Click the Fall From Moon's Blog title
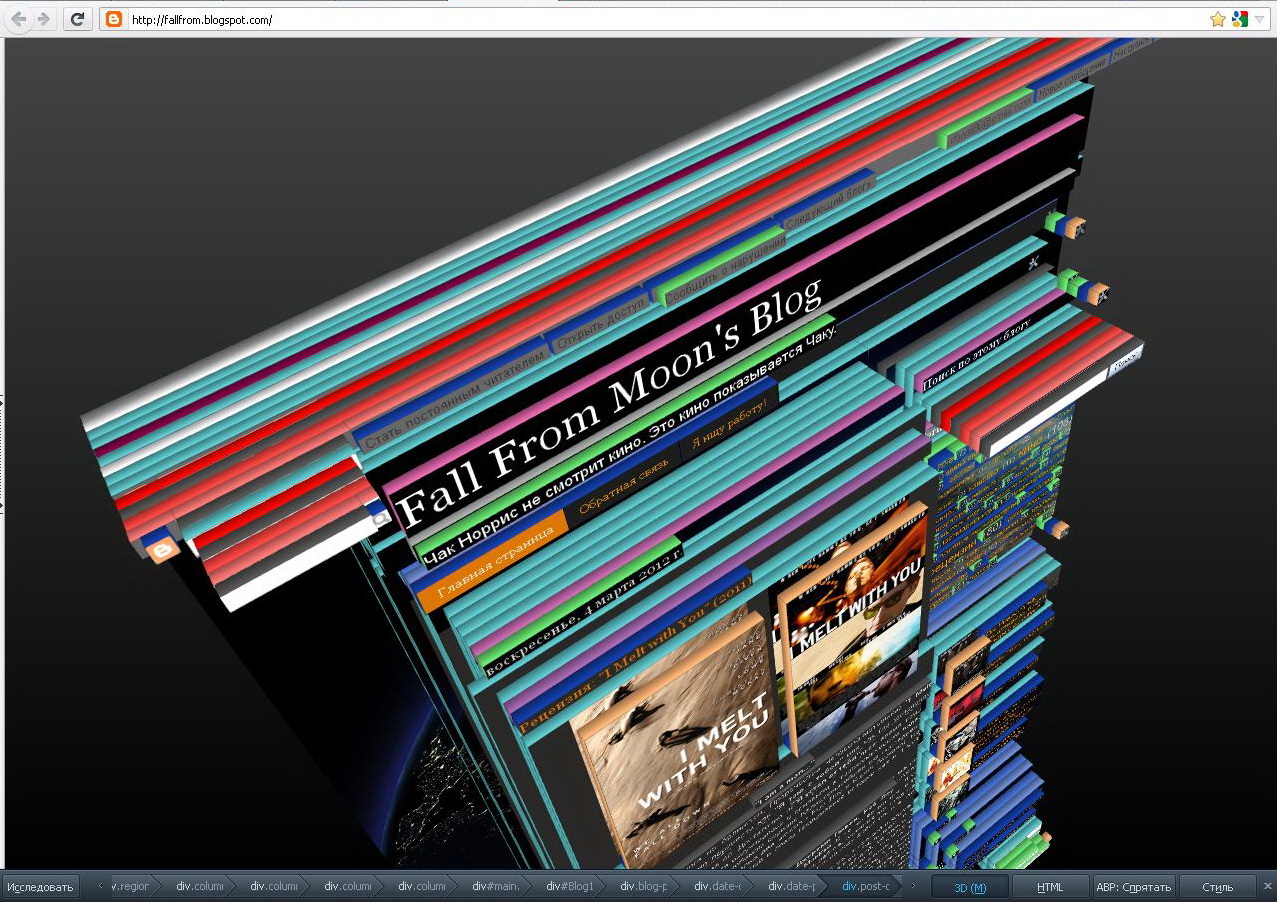The width and height of the screenshot is (1277, 902). click(608, 400)
